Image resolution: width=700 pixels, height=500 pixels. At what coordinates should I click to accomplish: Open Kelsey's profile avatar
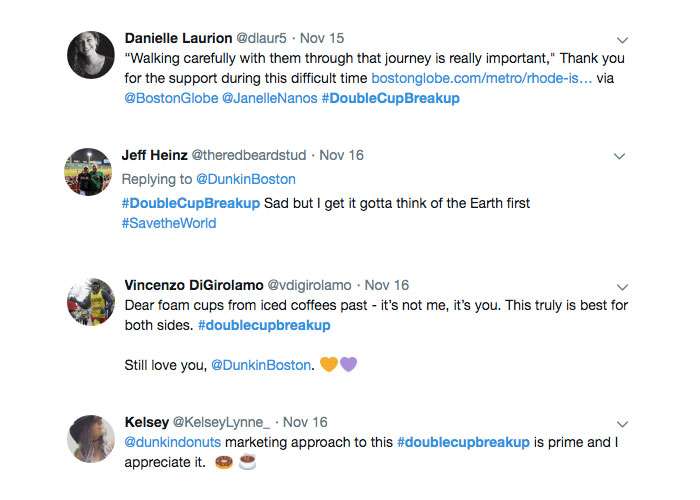90,438
